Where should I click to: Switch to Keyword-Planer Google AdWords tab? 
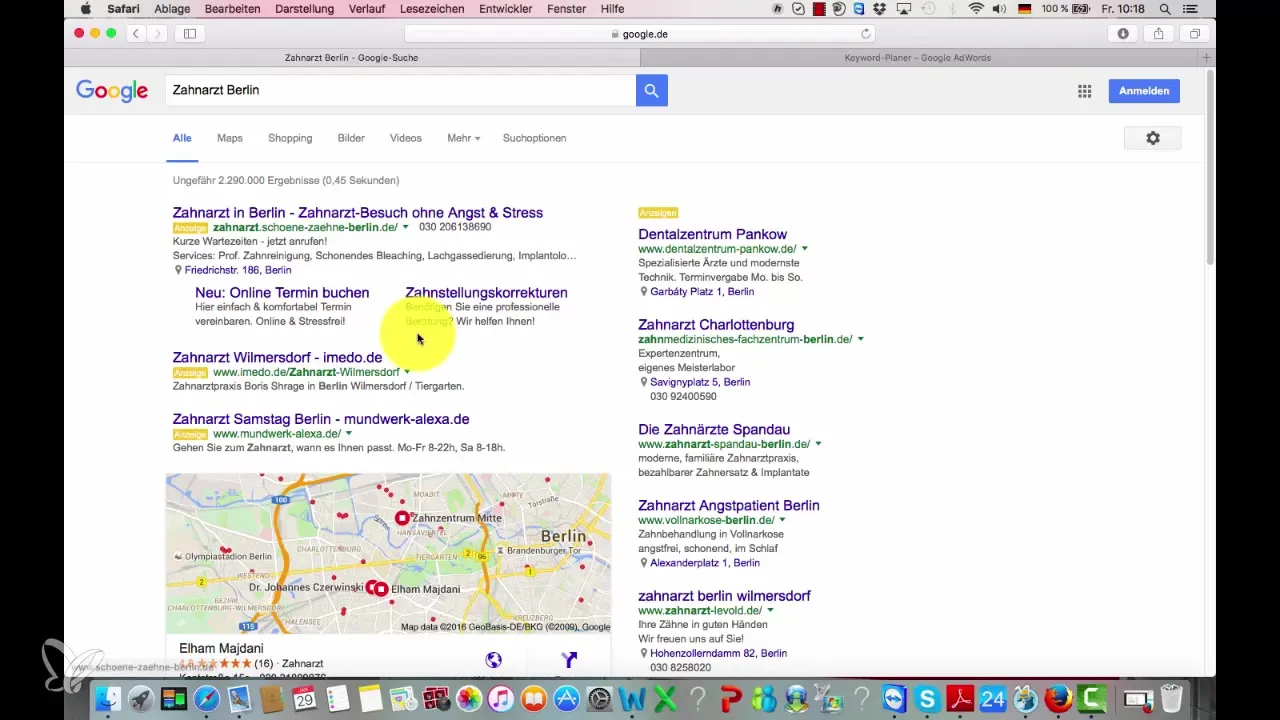(919, 58)
